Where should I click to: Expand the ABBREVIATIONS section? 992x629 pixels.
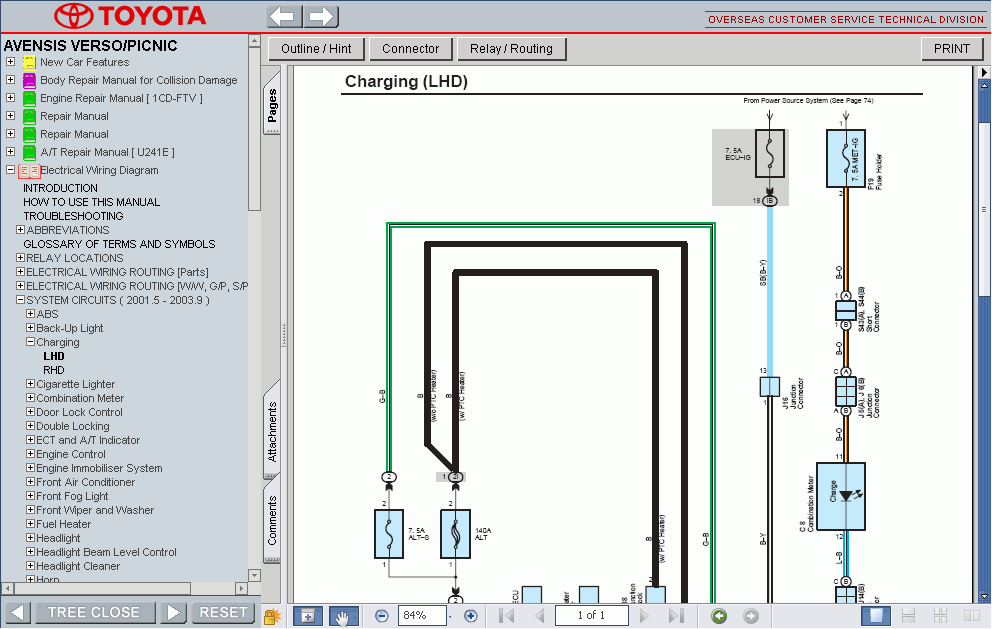(x=20, y=230)
